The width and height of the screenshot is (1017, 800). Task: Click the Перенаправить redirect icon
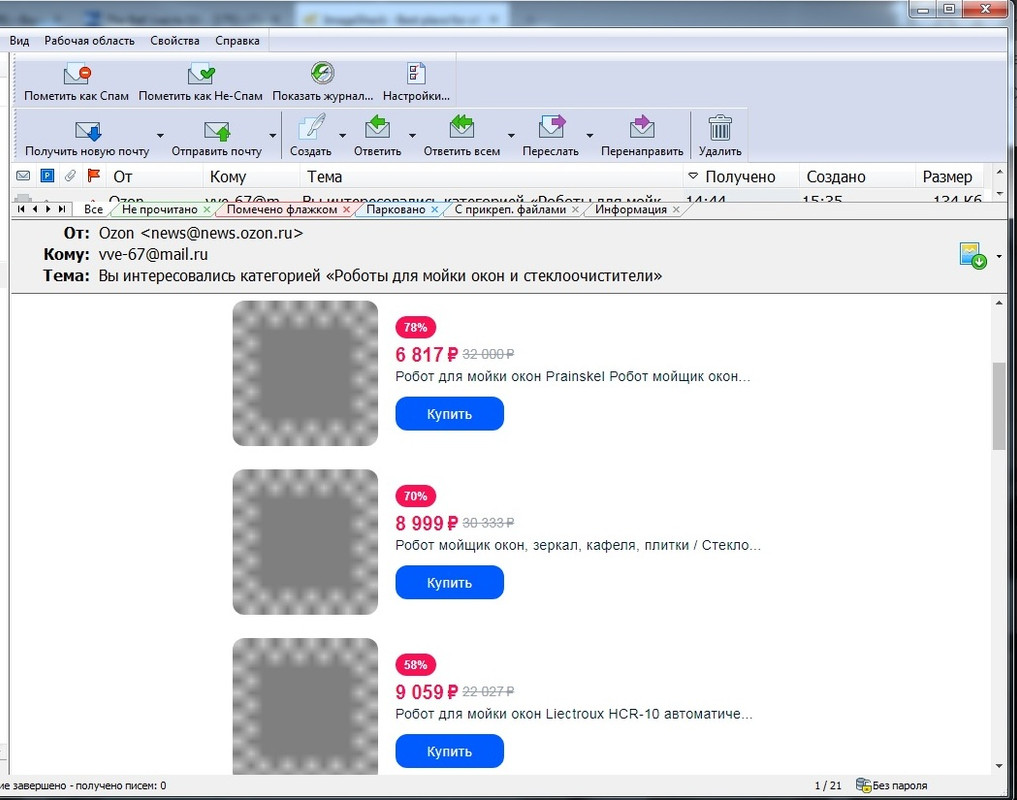pos(641,127)
